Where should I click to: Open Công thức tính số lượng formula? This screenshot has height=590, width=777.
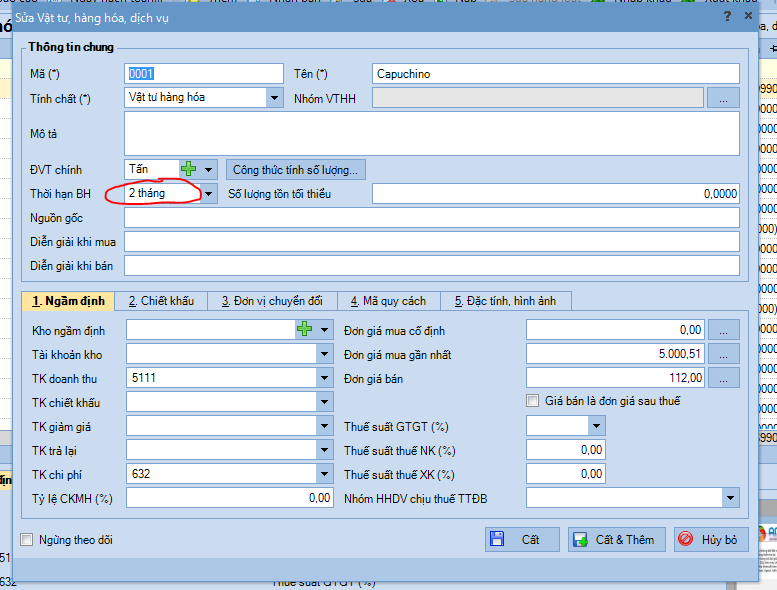tap(296, 170)
